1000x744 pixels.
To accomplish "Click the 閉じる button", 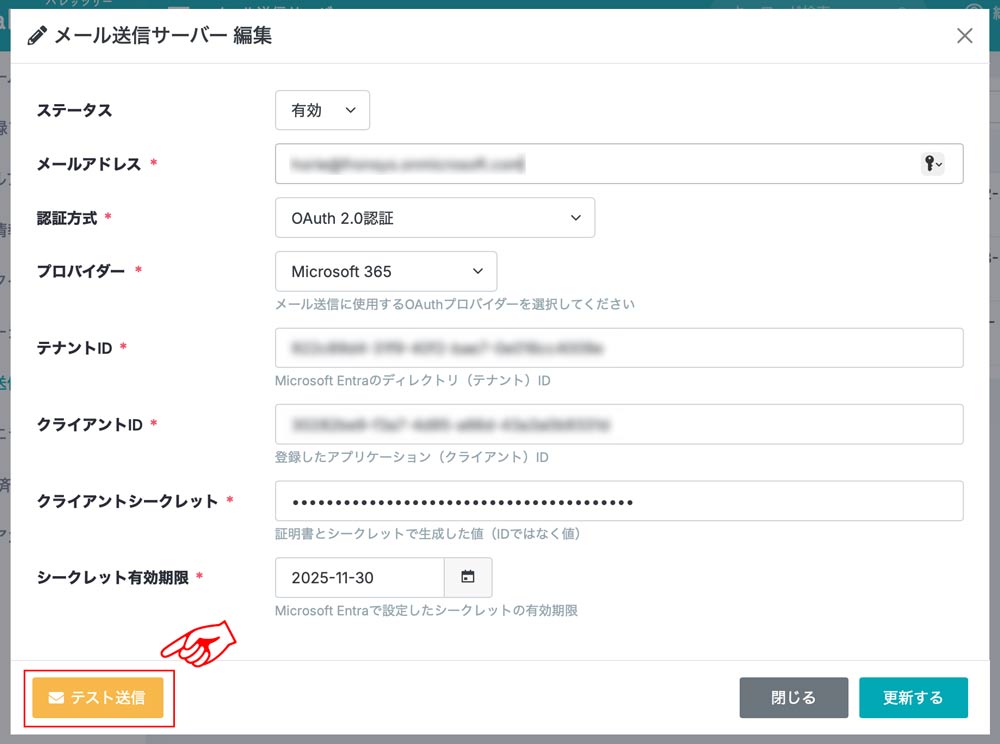I will 793,698.
